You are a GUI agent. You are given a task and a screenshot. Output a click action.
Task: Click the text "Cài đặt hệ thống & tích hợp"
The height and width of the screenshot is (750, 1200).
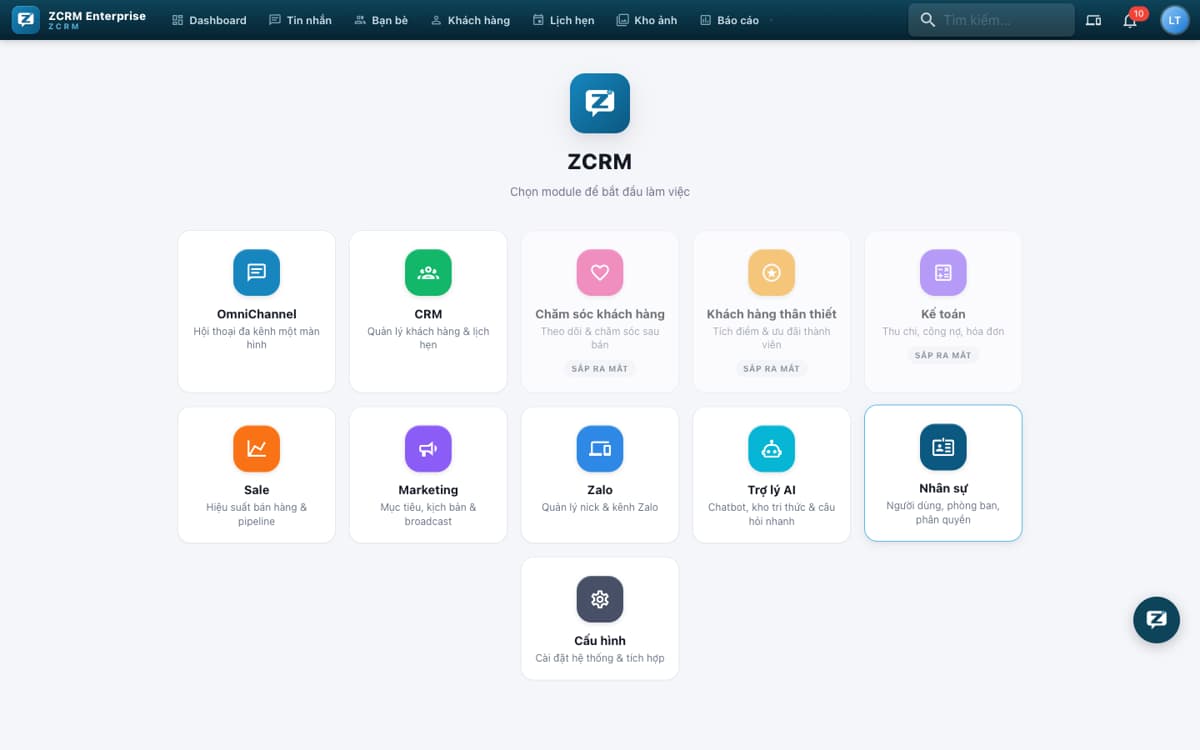(x=600, y=658)
